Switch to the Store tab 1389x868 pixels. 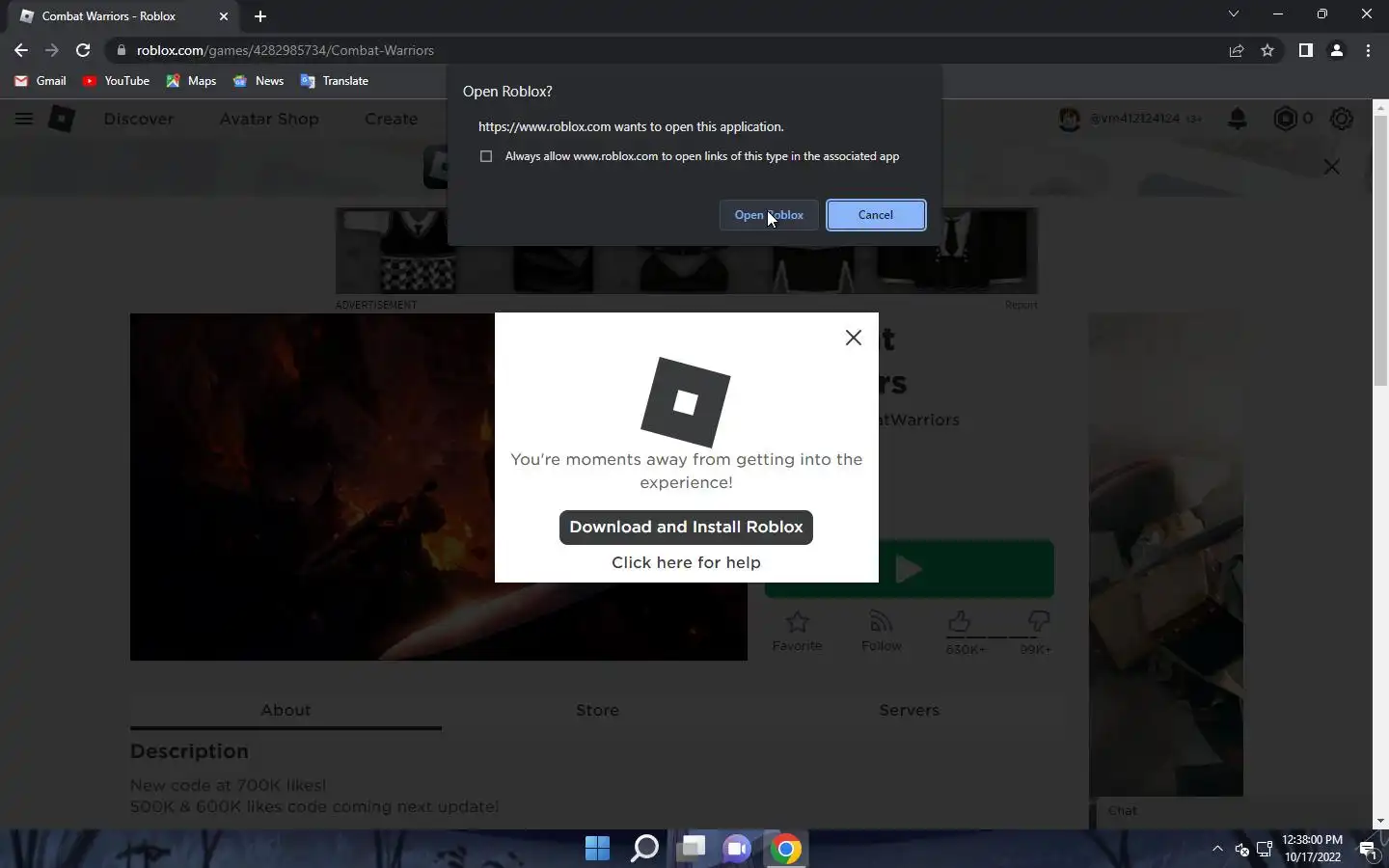597,710
